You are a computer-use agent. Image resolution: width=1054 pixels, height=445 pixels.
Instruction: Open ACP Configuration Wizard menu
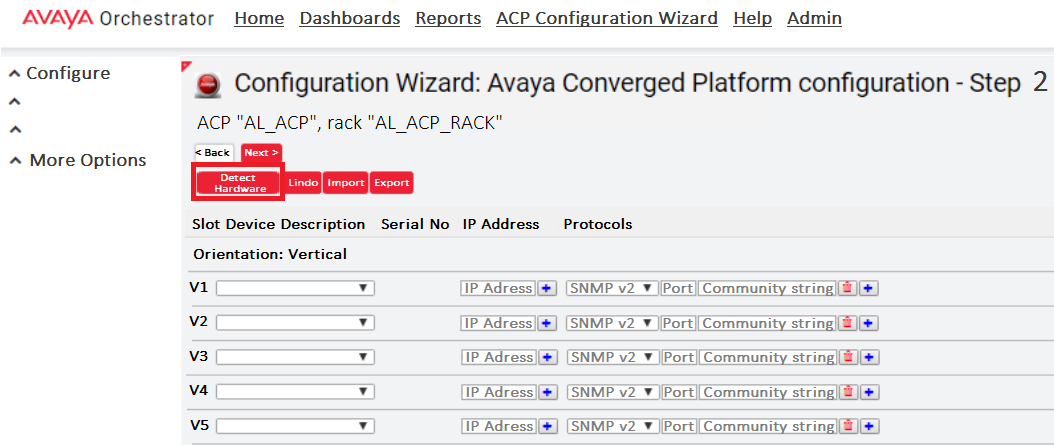607,18
